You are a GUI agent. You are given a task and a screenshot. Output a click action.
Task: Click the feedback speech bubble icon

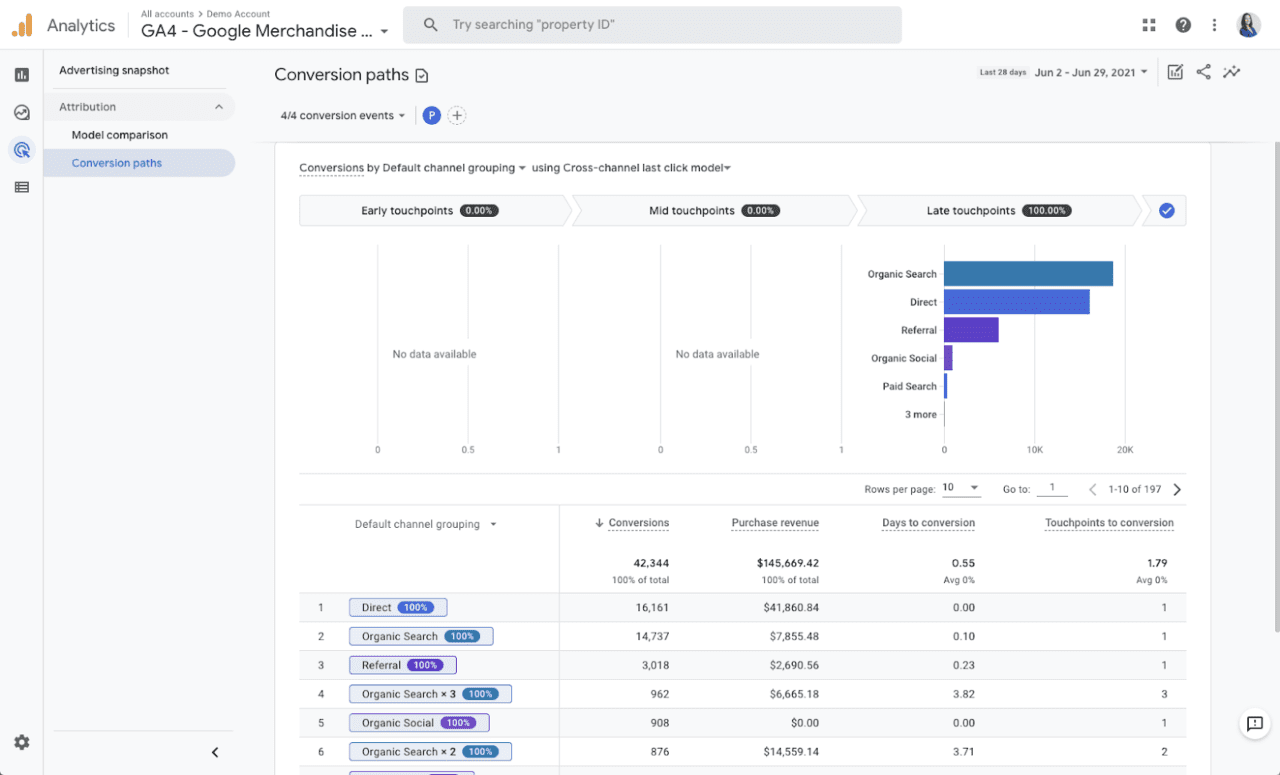click(x=1254, y=723)
